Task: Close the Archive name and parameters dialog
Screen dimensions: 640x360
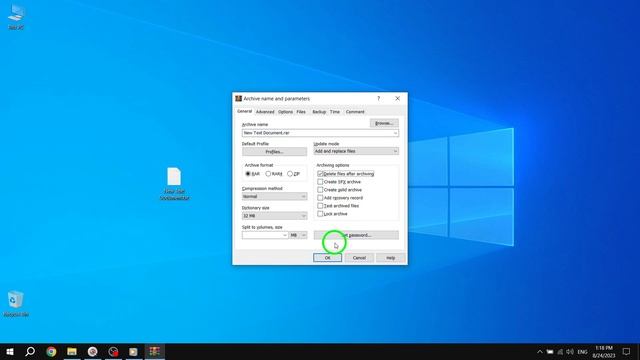Action: click(398, 98)
